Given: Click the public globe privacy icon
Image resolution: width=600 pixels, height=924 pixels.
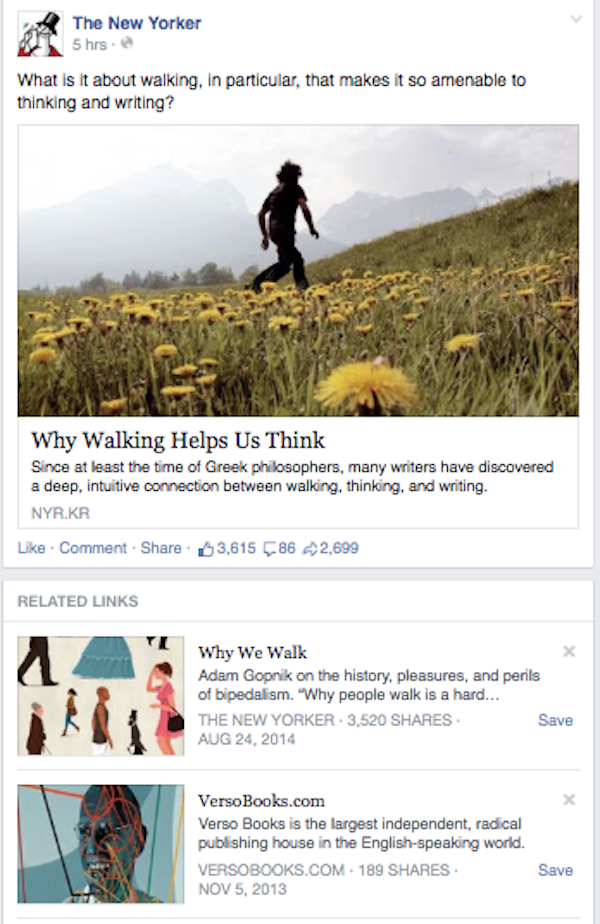Looking at the screenshot, I should coord(127,44).
